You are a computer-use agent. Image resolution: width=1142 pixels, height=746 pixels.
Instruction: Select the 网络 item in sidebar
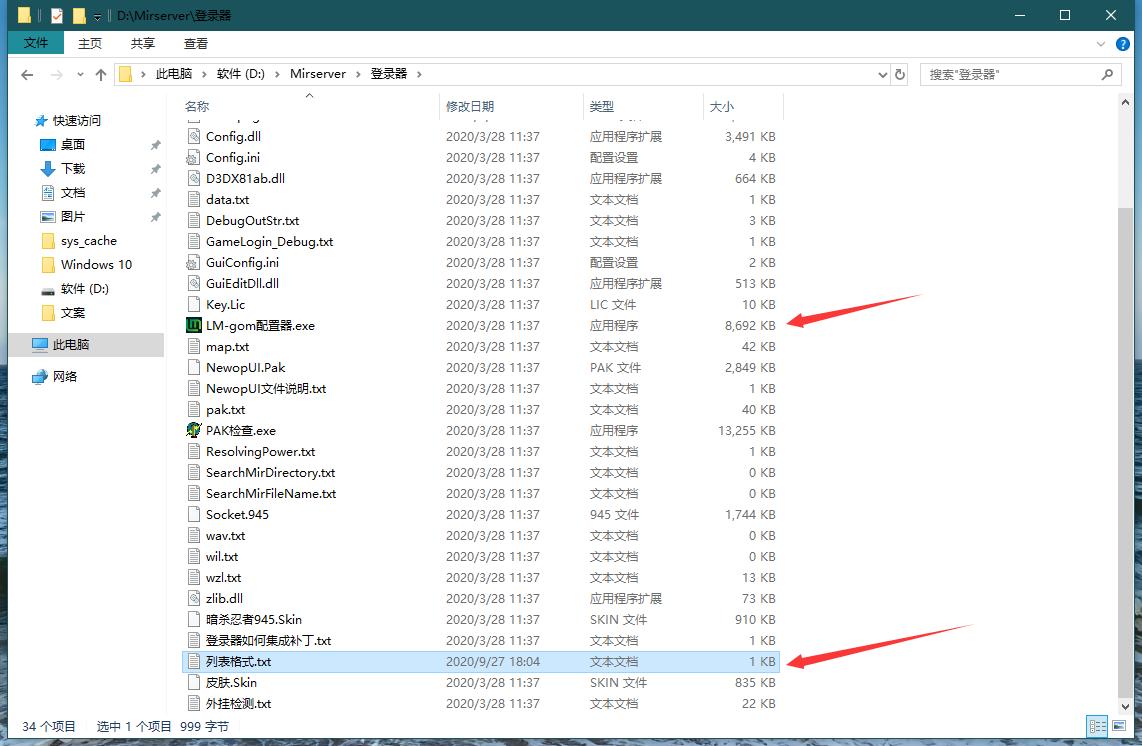(64, 377)
